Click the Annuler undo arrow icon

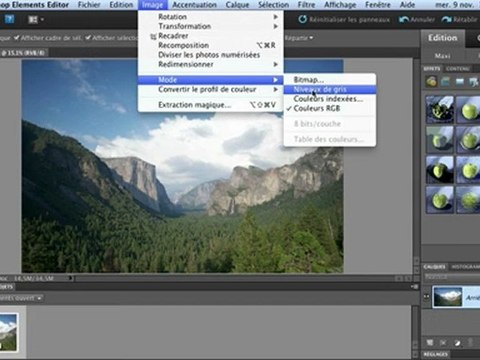click(x=404, y=20)
